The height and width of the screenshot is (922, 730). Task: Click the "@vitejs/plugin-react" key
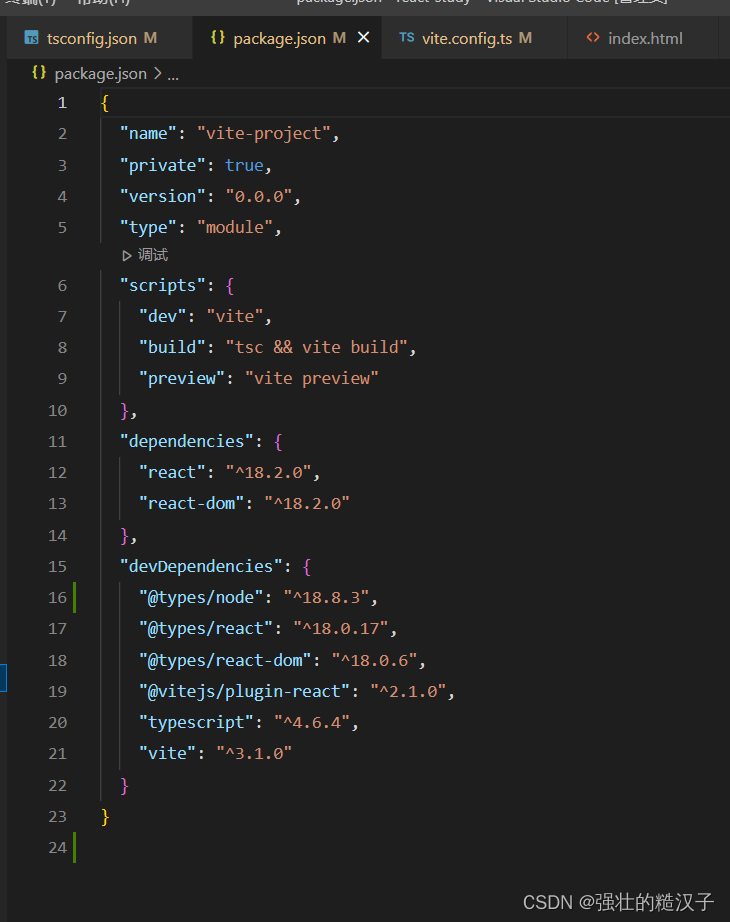pos(245,692)
